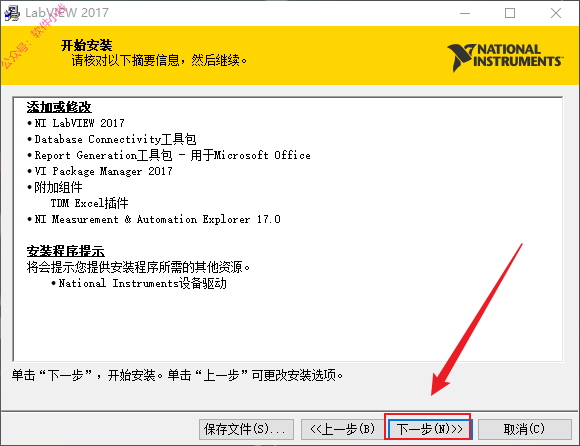Click the 添加或修改 heading
580x446 pixels.
[59, 107]
